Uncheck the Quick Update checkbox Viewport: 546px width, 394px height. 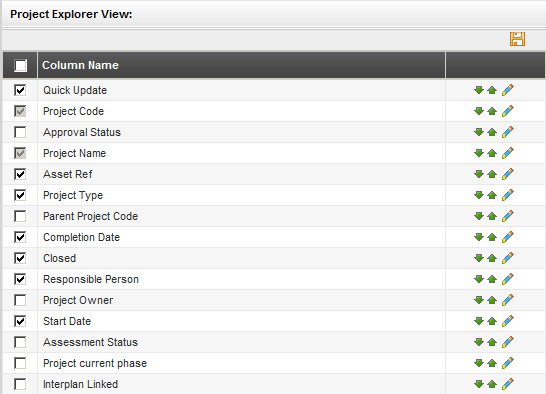pyautogui.click(x=20, y=90)
